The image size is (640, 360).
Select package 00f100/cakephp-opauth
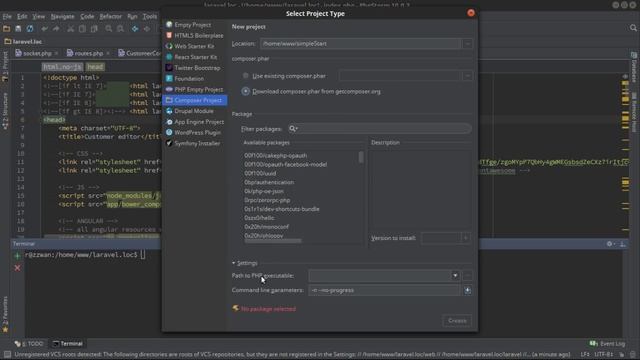pos(276,156)
